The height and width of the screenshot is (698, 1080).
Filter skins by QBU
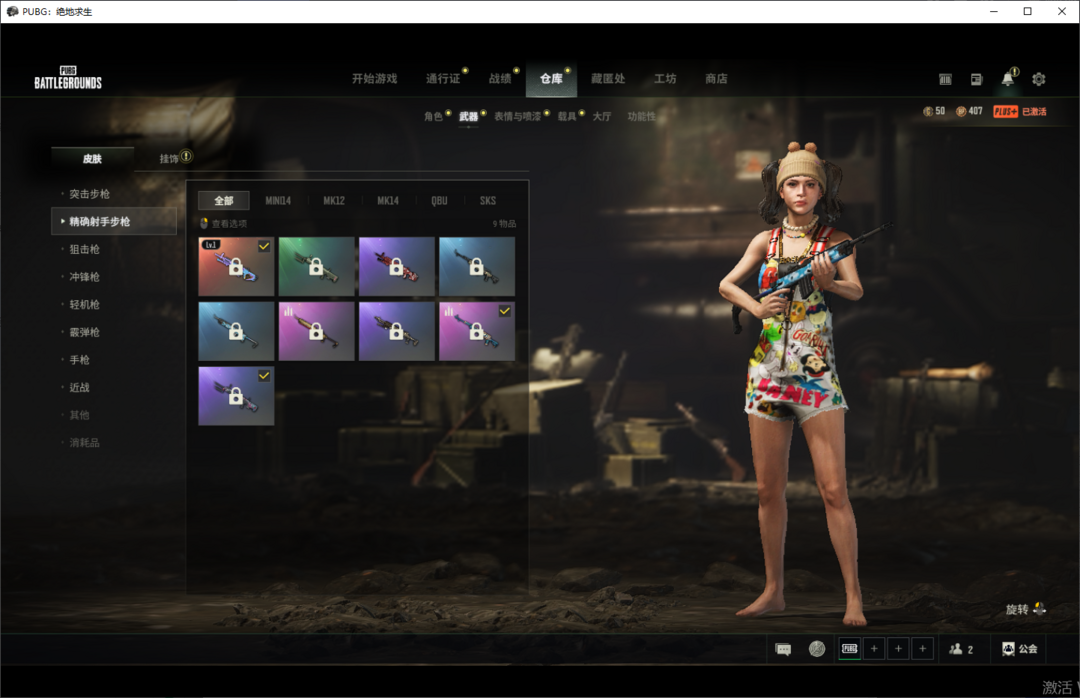click(439, 201)
